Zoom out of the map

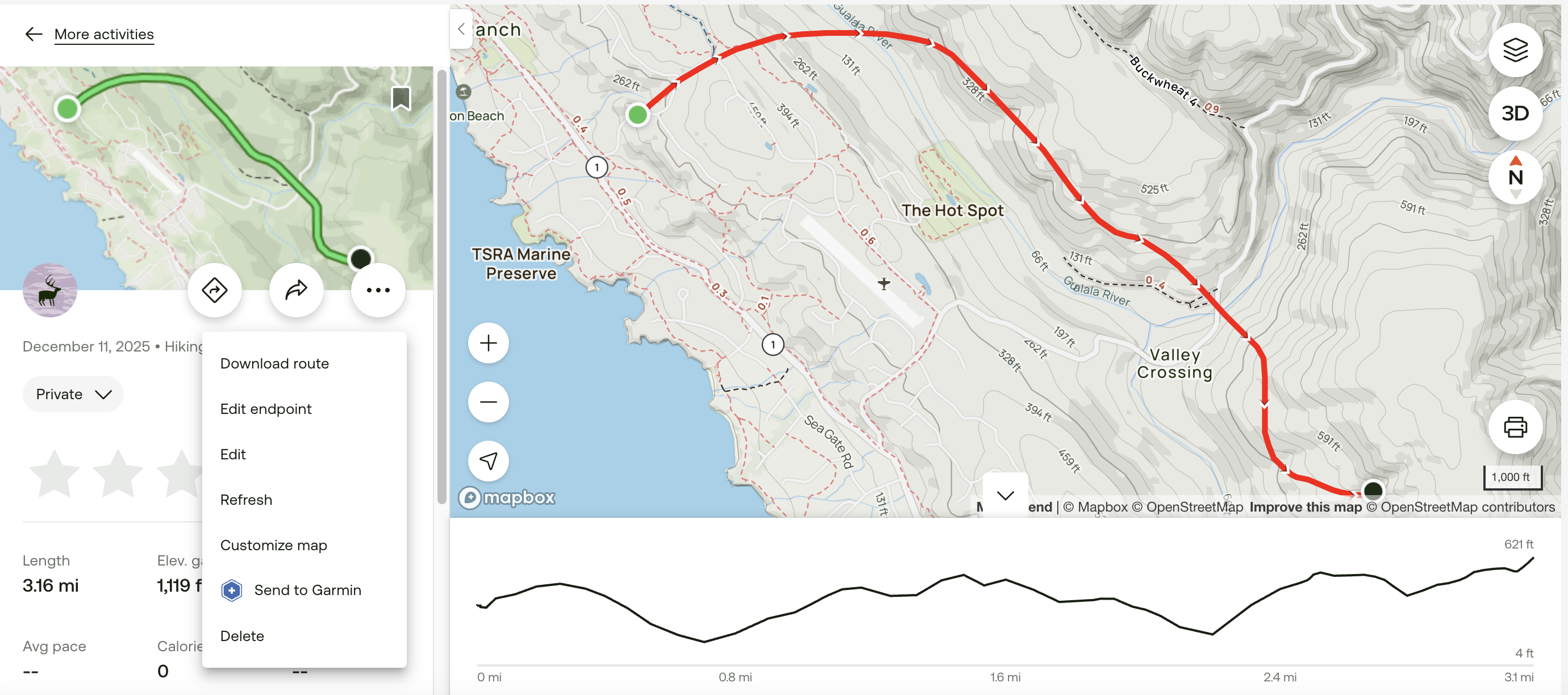point(488,401)
